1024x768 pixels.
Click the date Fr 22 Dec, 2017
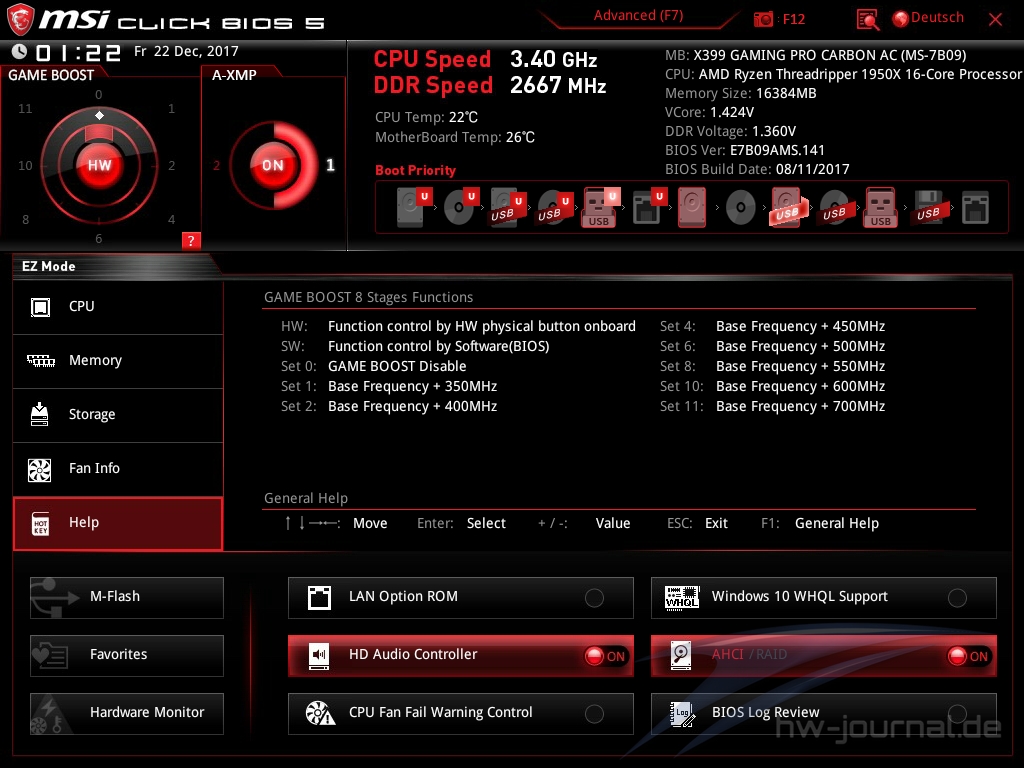[186, 51]
